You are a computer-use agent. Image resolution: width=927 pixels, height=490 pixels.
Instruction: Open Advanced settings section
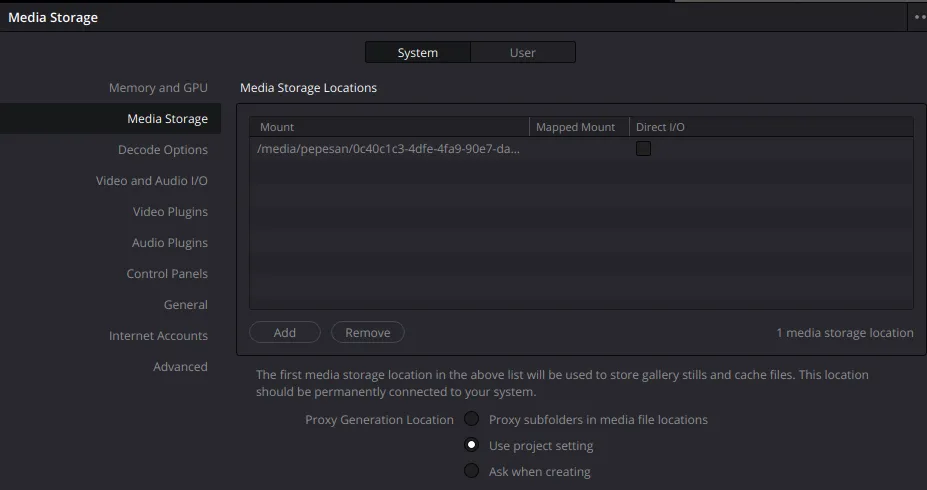point(180,367)
